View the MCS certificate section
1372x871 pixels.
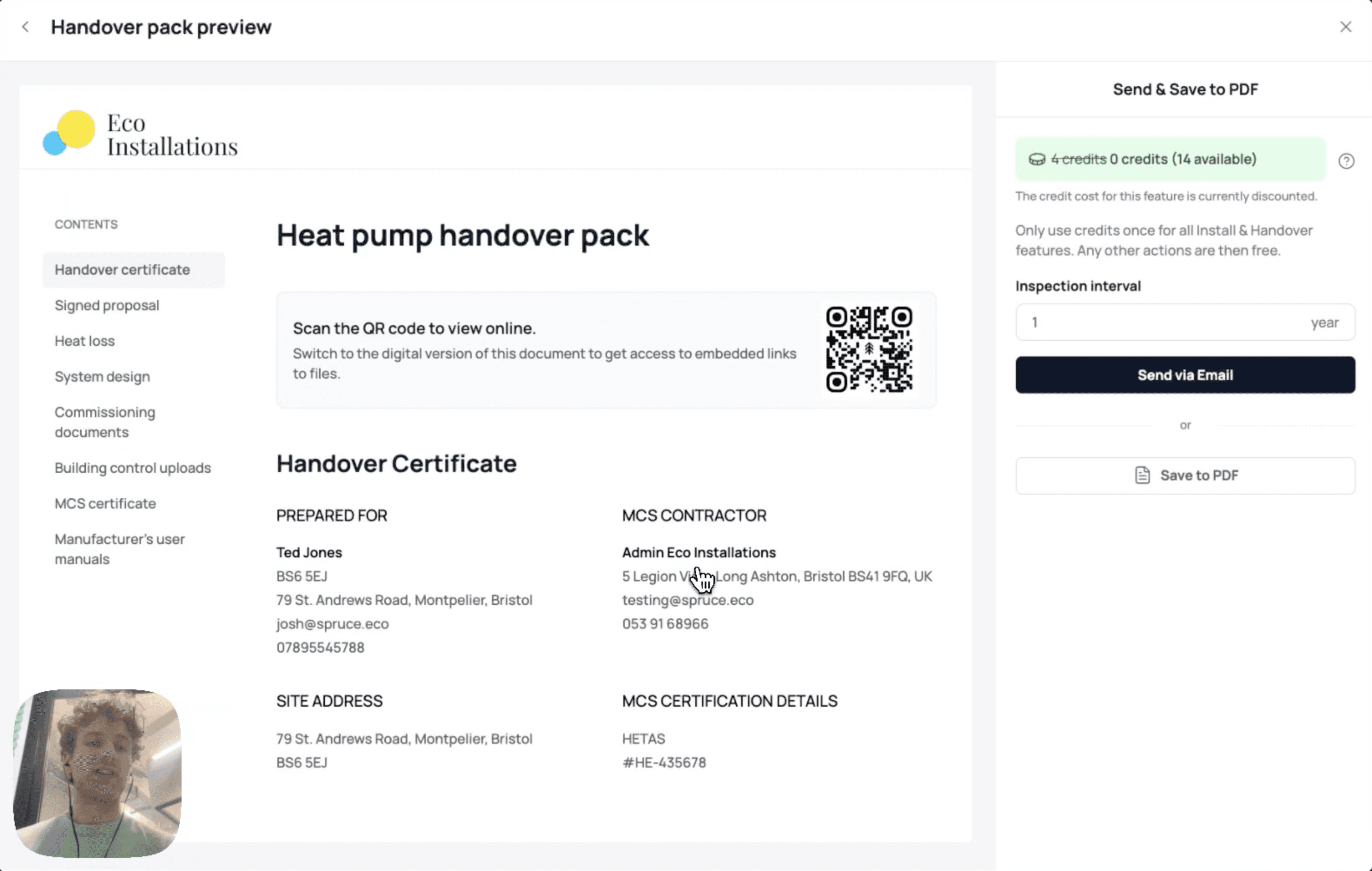coord(106,503)
